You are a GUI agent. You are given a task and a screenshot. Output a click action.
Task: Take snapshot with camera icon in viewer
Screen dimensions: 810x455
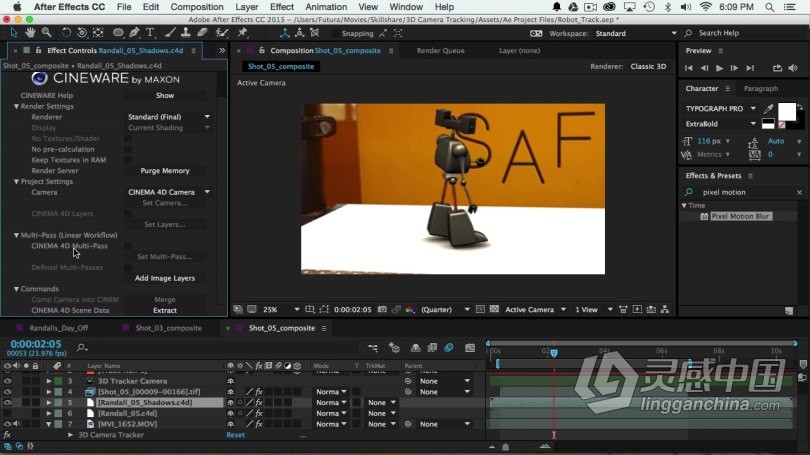(382, 309)
